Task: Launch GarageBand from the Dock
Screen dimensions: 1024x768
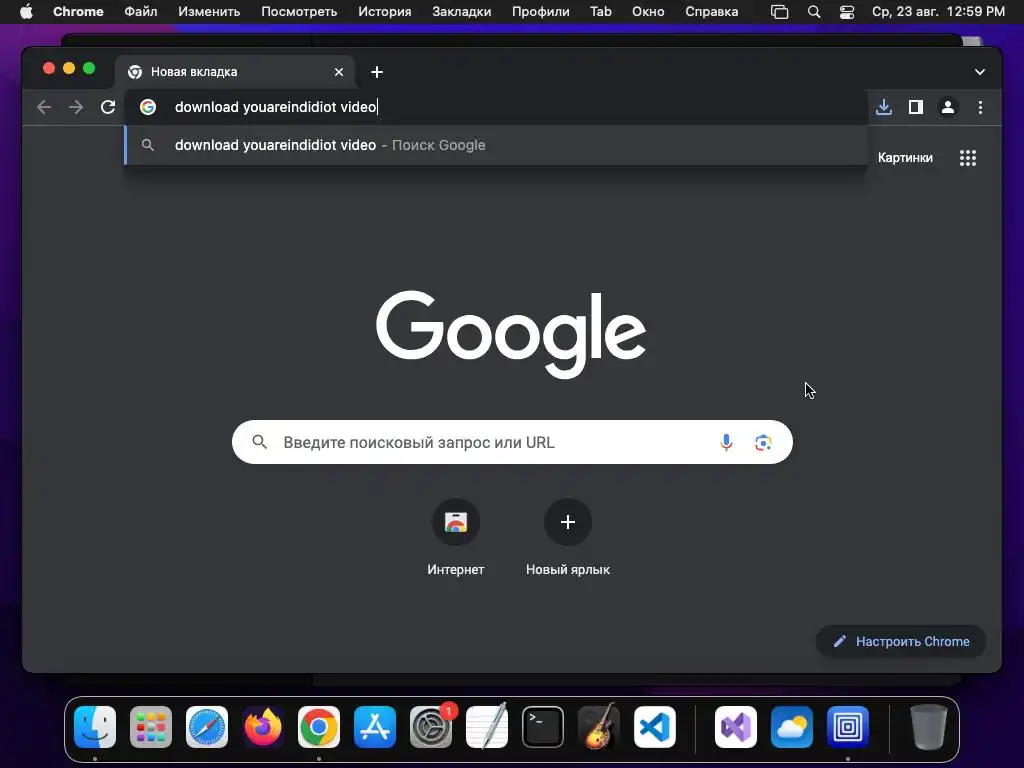Action: click(599, 727)
